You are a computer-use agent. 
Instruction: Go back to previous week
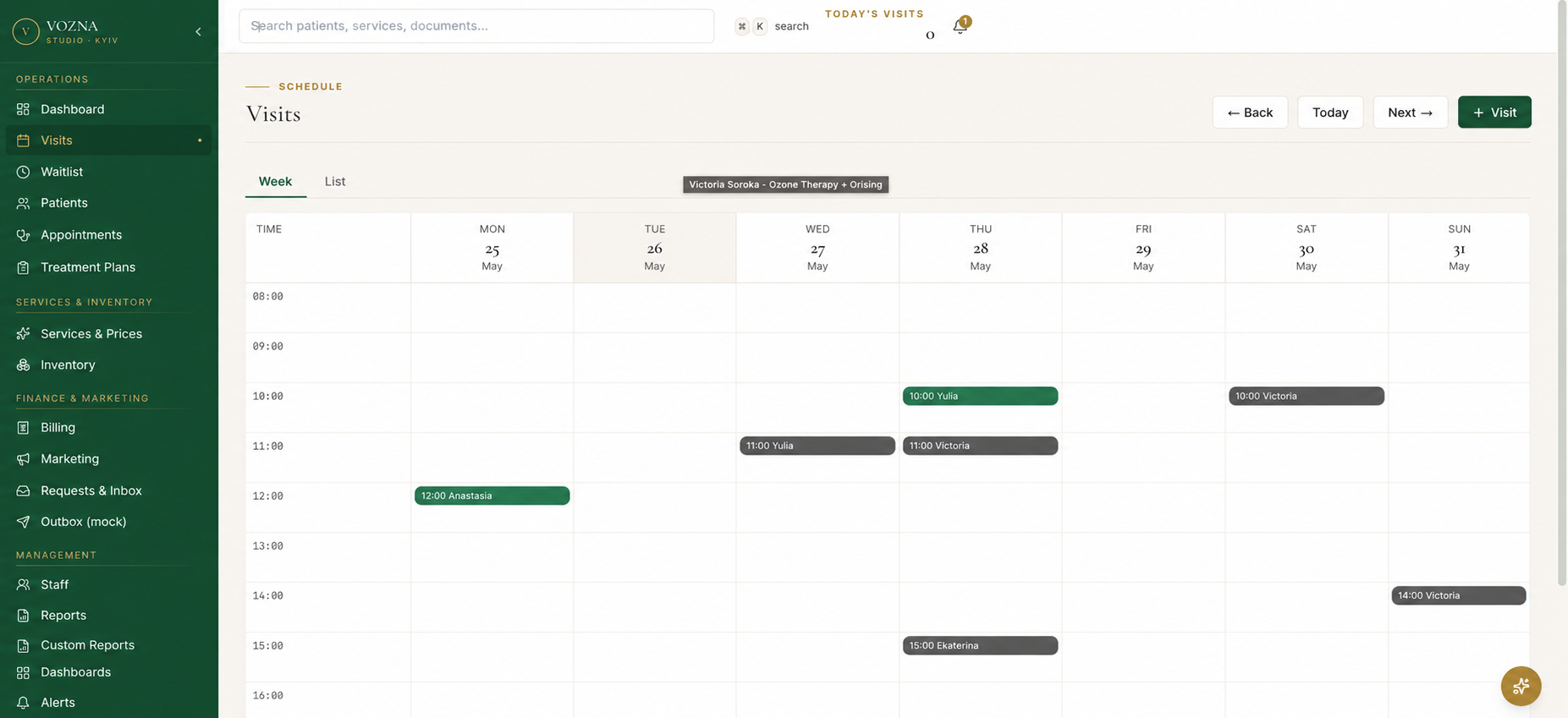tap(1250, 112)
